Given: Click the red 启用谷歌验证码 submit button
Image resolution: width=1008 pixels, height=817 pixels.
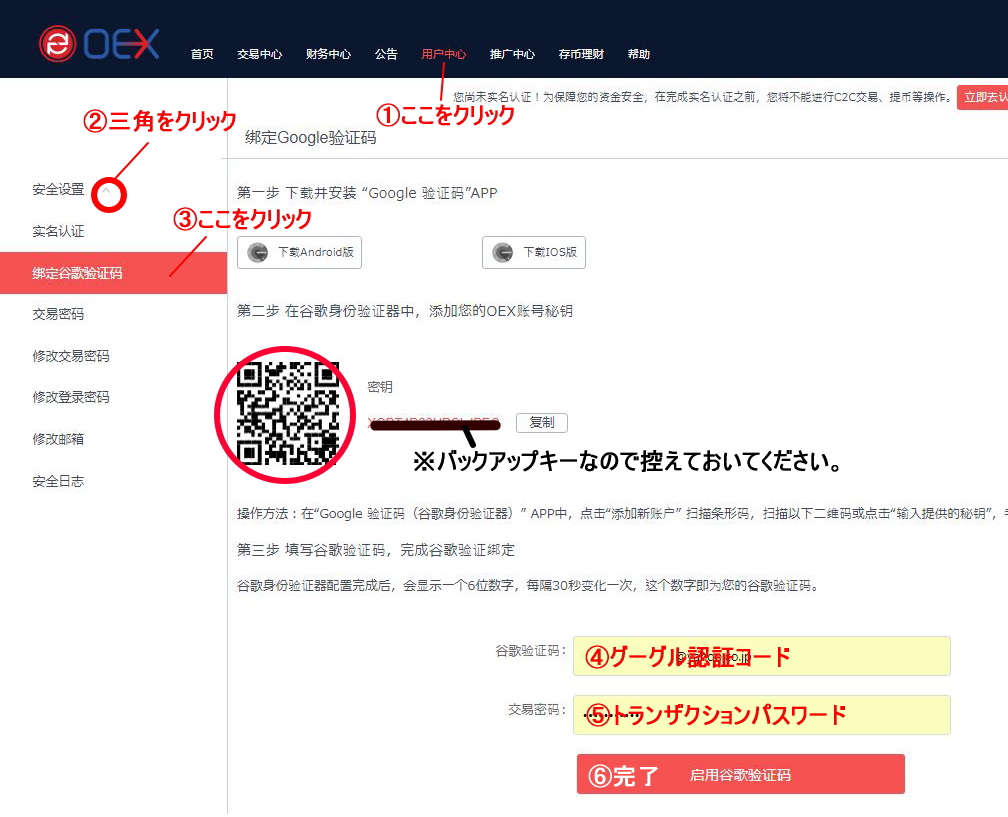Looking at the screenshot, I should point(740,775).
